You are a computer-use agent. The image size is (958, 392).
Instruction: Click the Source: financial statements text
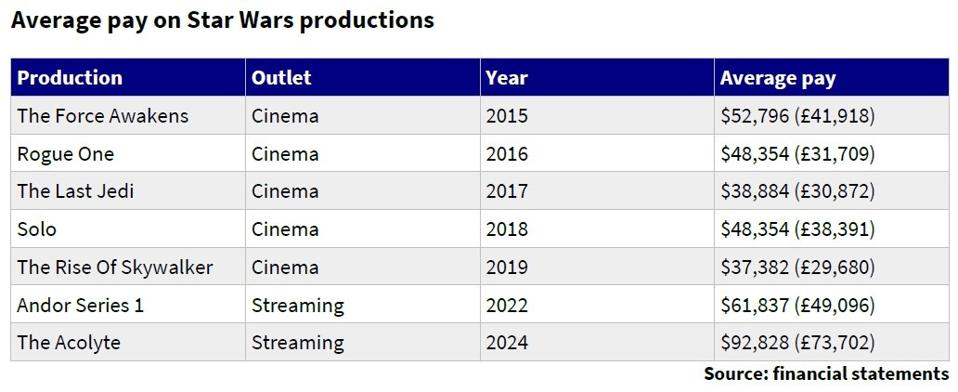[x=826, y=373]
